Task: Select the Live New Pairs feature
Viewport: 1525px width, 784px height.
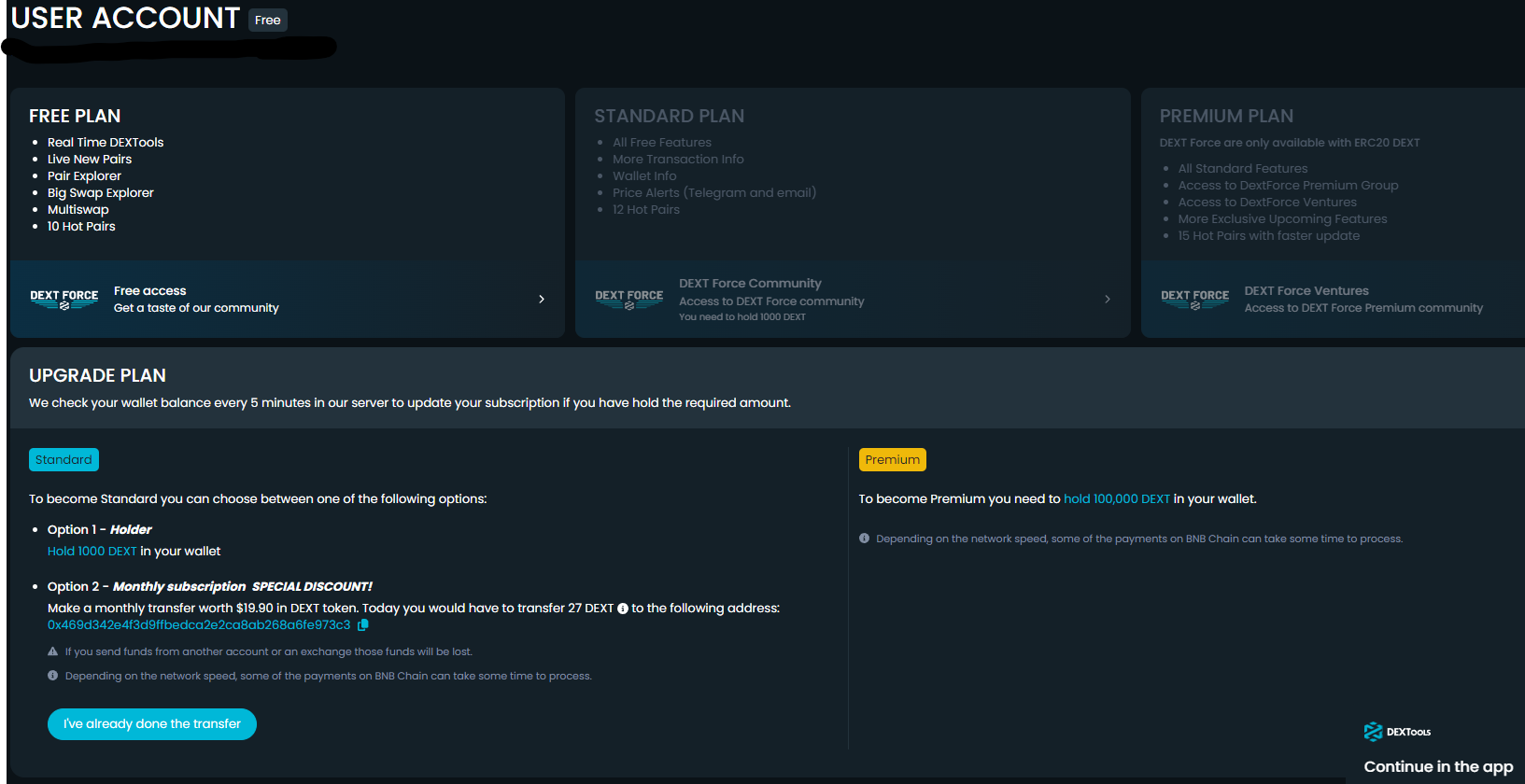Action: coord(90,160)
